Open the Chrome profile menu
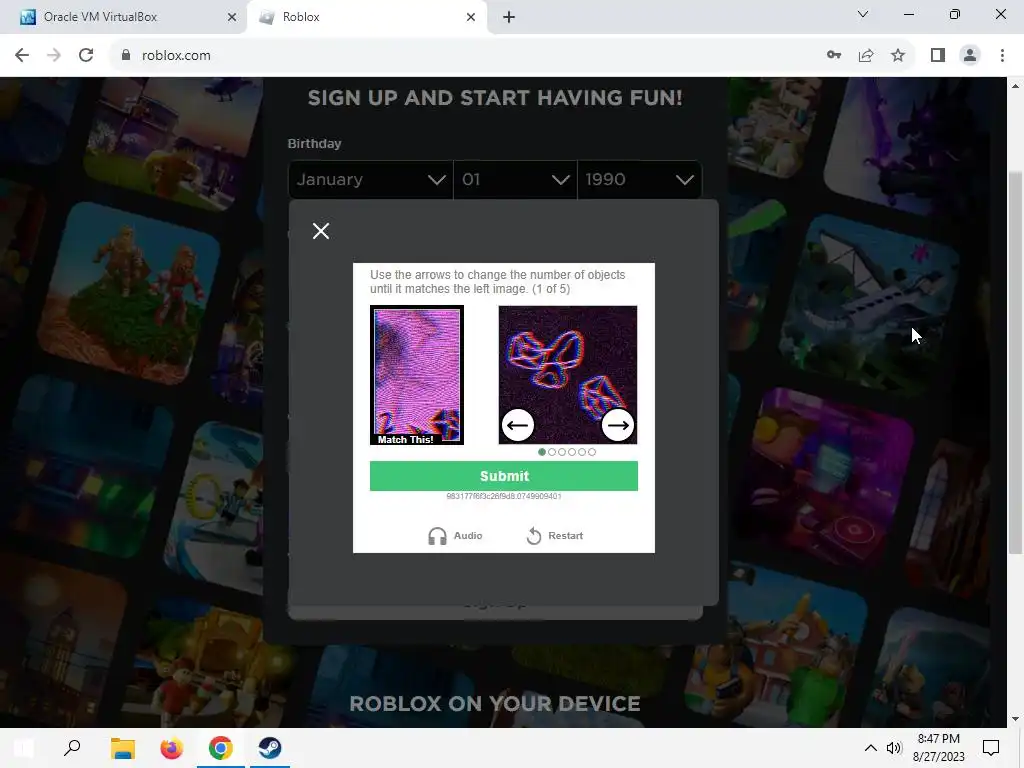Image resolution: width=1024 pixels, height=768 pixels. click(970, 56)
